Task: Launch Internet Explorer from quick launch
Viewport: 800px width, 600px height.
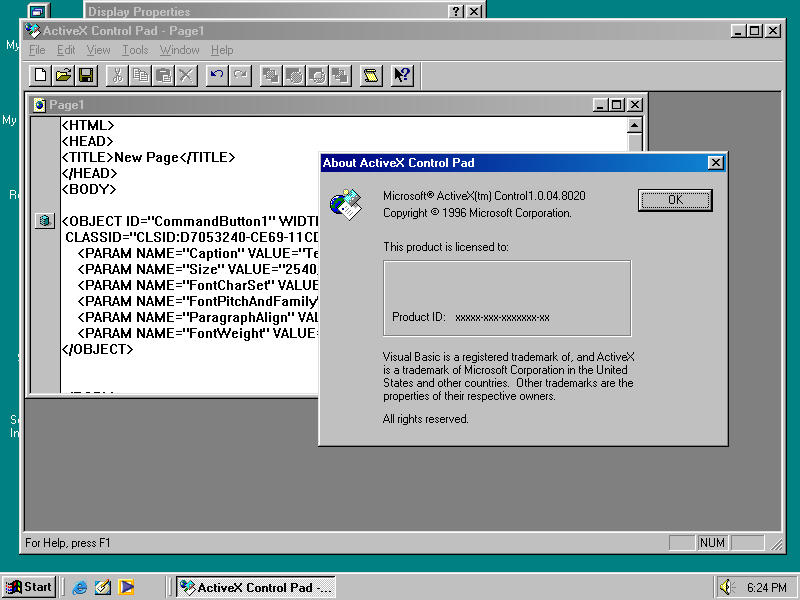Action: pos(80,587)
